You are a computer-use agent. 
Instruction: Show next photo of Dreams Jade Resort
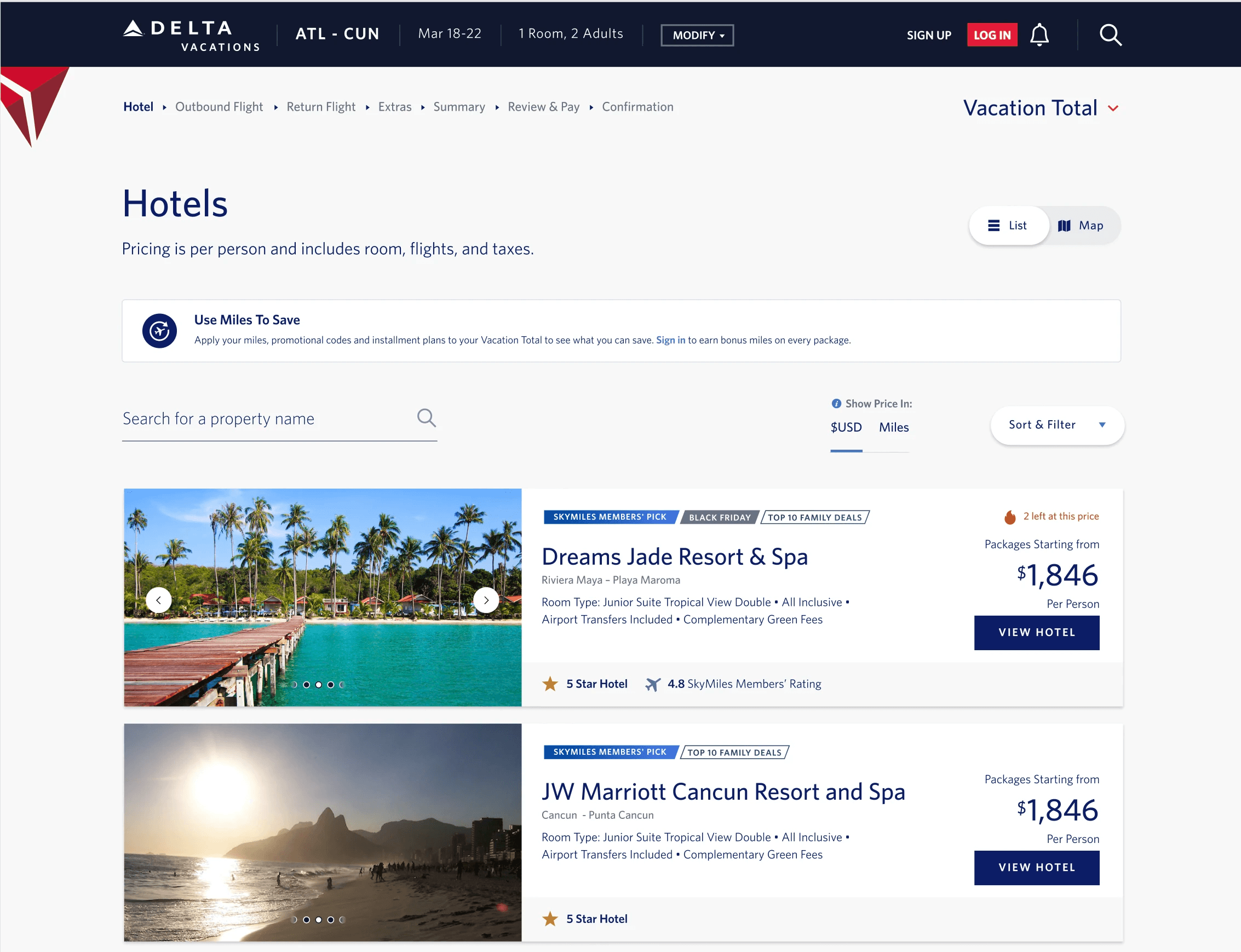click(x=486, y=600)
